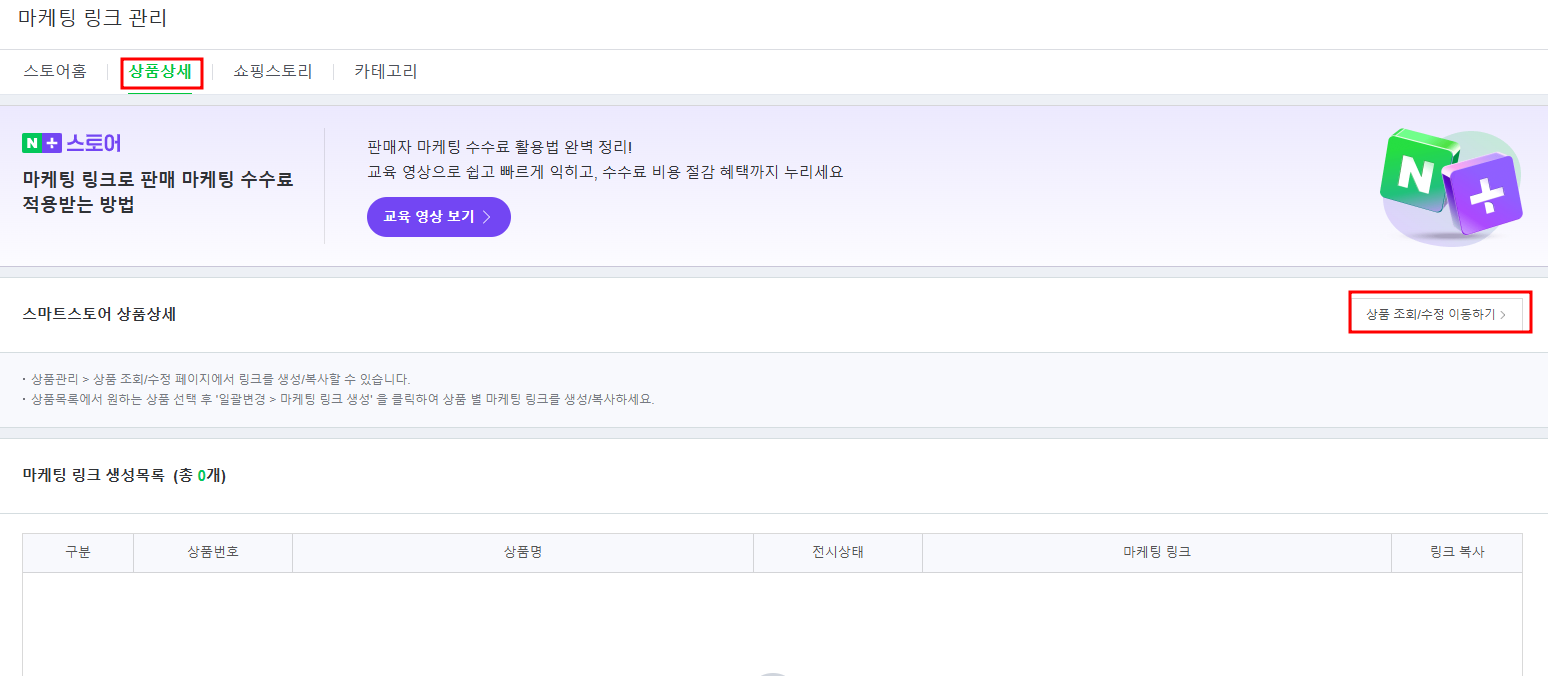Click the 링크 복사 column header

tap(1457, 552)
